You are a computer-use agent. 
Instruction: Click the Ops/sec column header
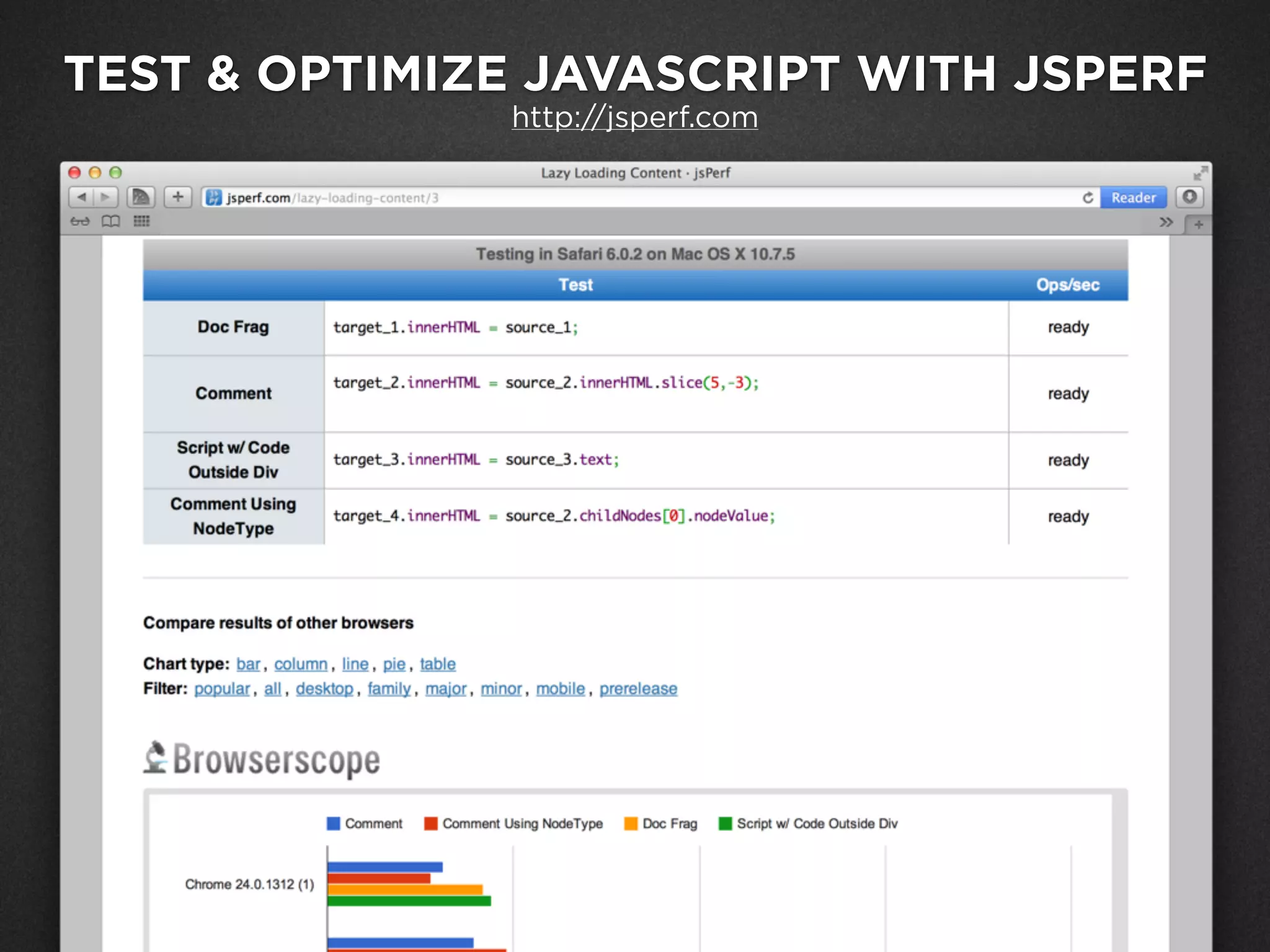[x=1068, y=285]
